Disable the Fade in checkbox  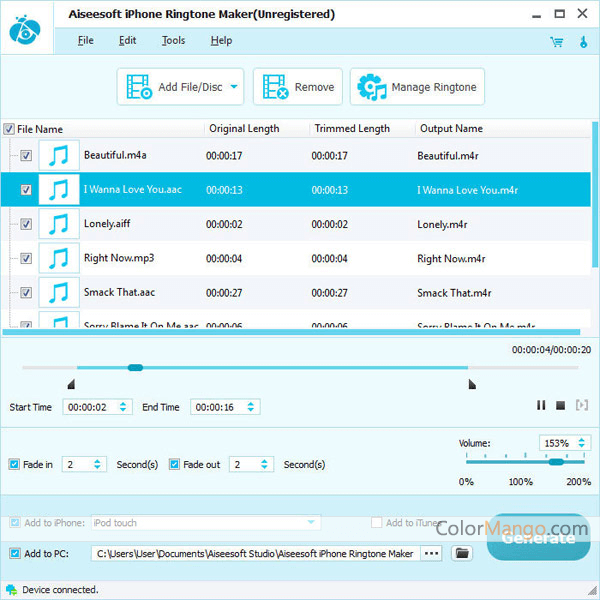tap(14, 465)
